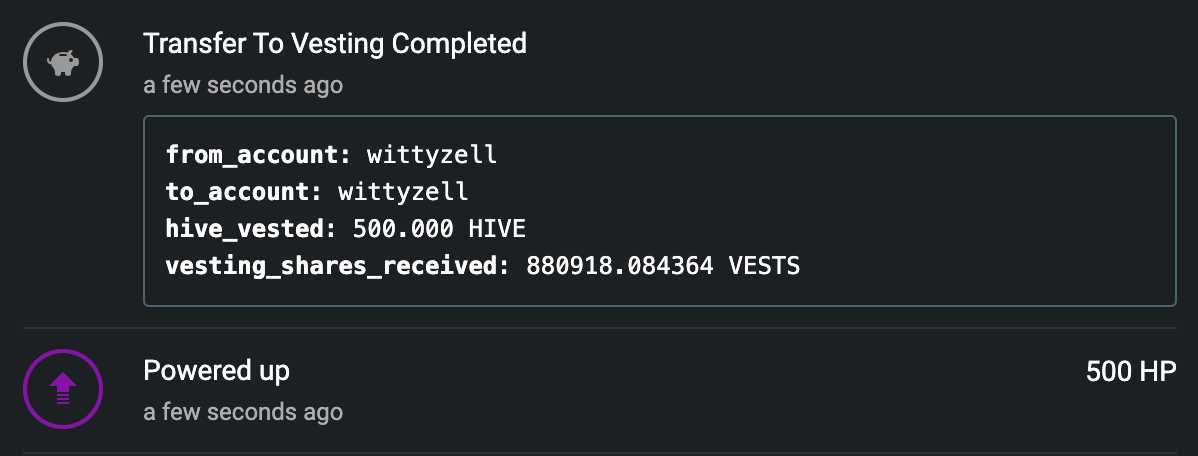Click the blank space between Powered up and 500 HP
1198x456 pixels.
click(x=688, y=371)
